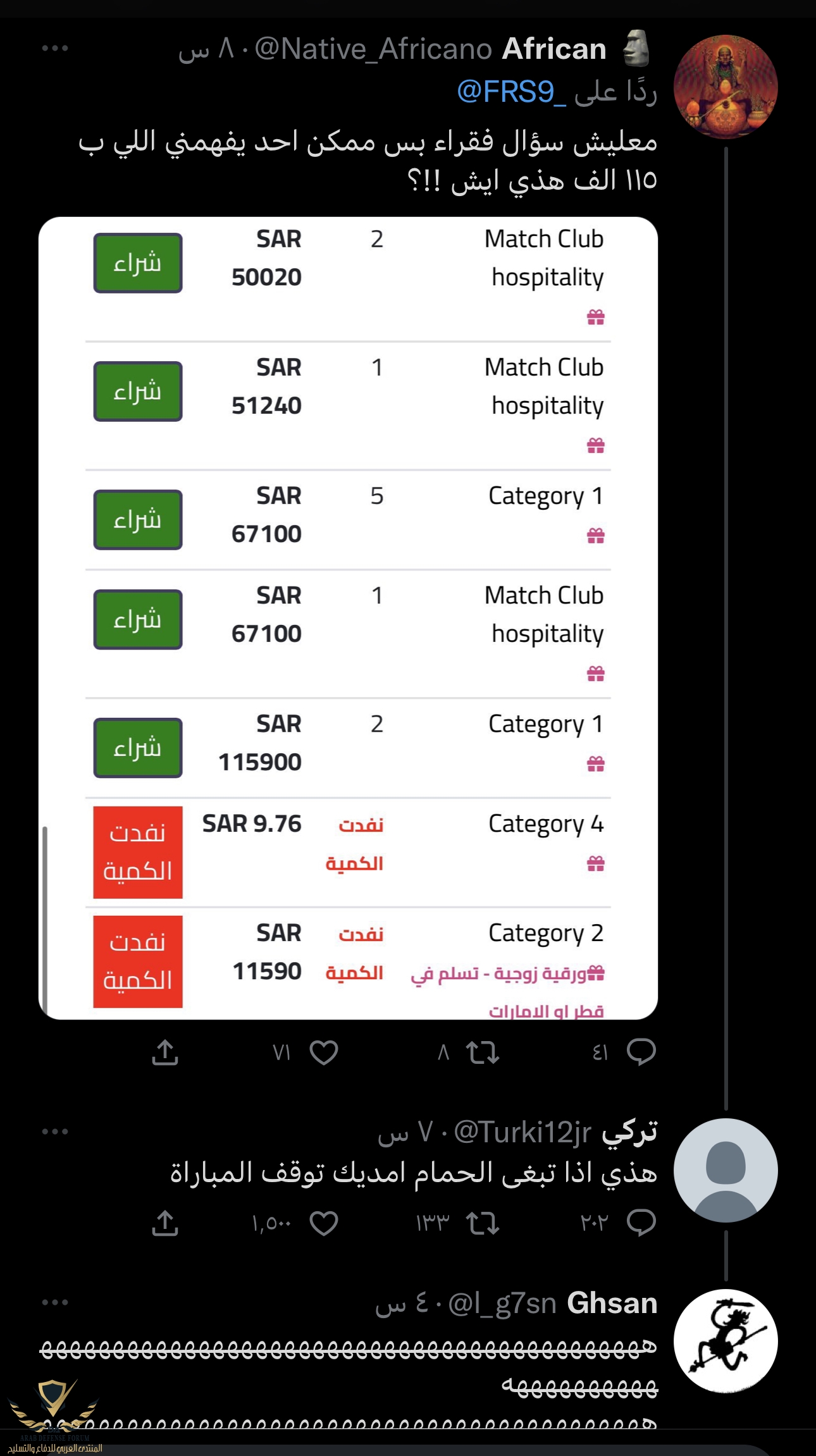
Task: Open Turki12jr's default profile avatar
Action: [726, 1170]
